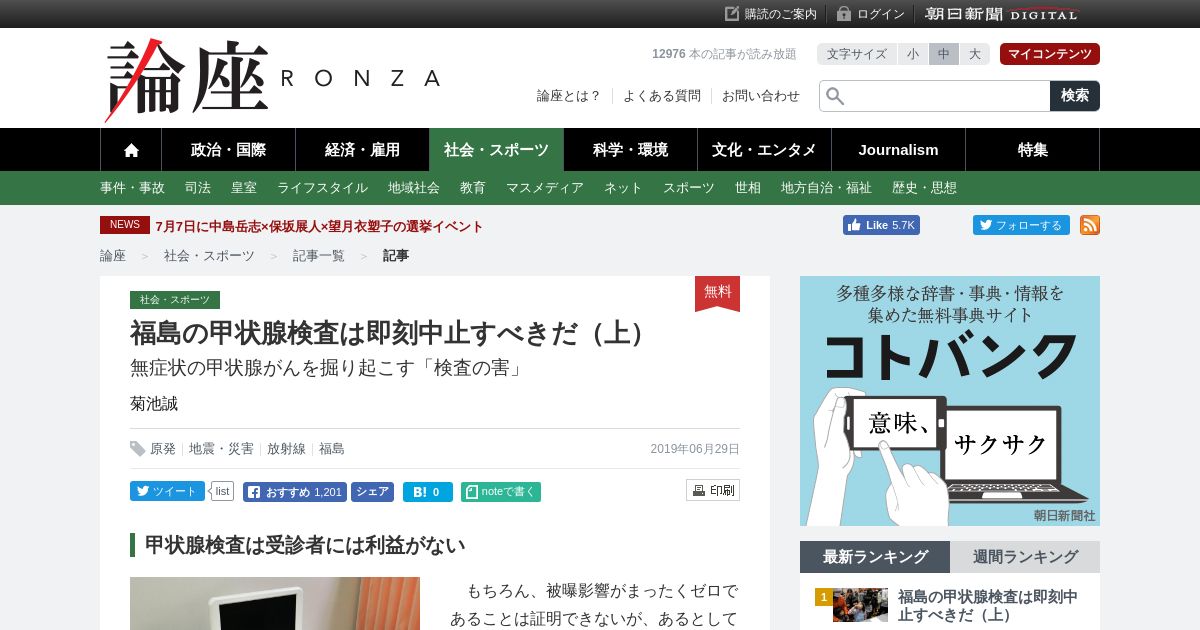The height and width of the screenshot is (630, 1200).
Task: Open ネット subcategory
Action: point(623,188)
